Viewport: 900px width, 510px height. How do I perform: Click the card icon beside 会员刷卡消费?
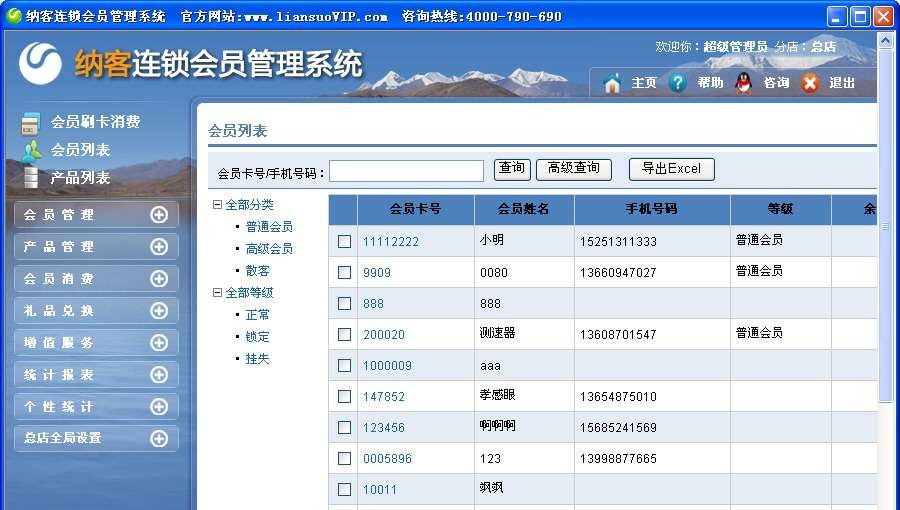[30, 123]
